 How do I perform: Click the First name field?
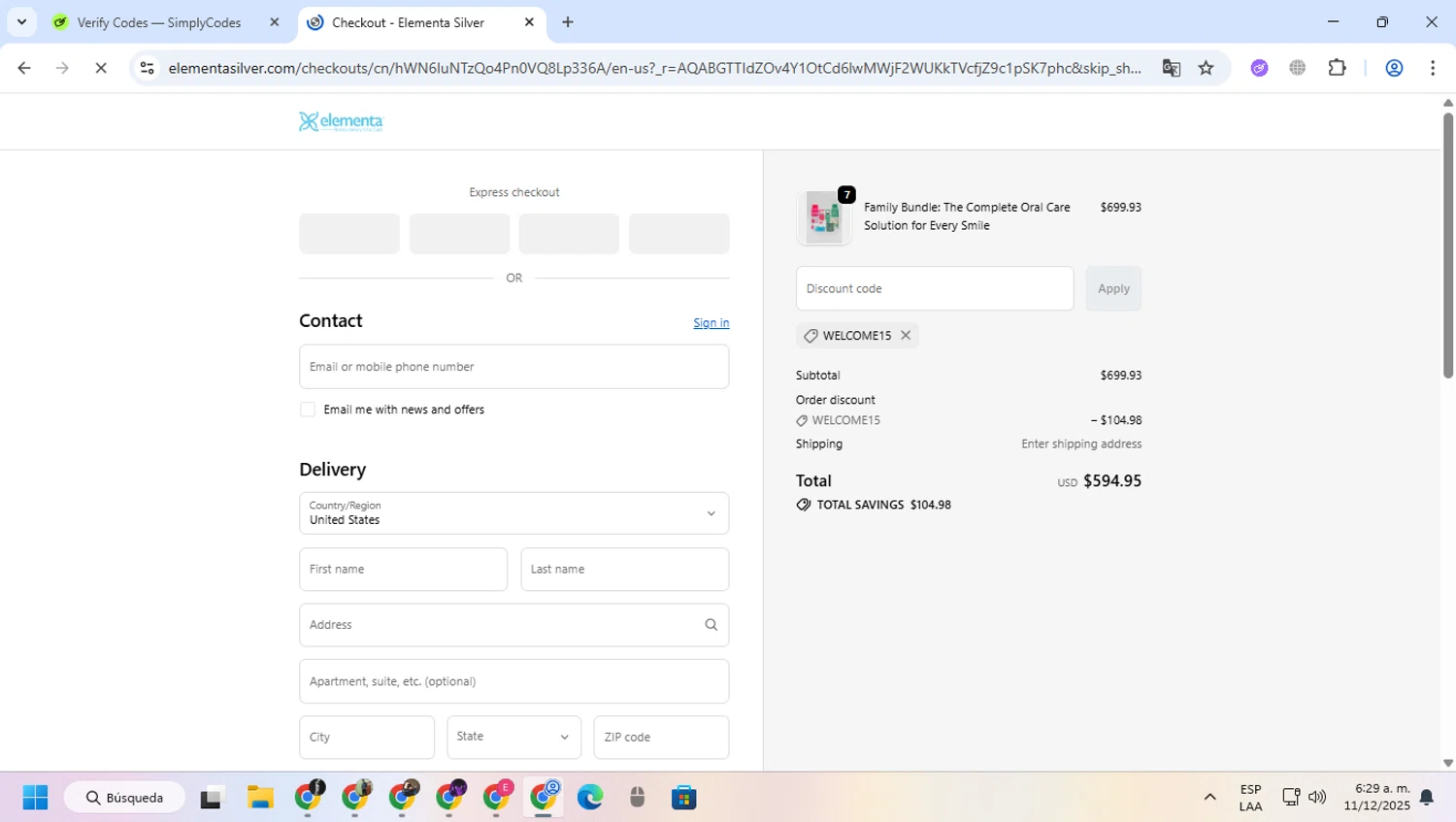[x=403, y=570]
